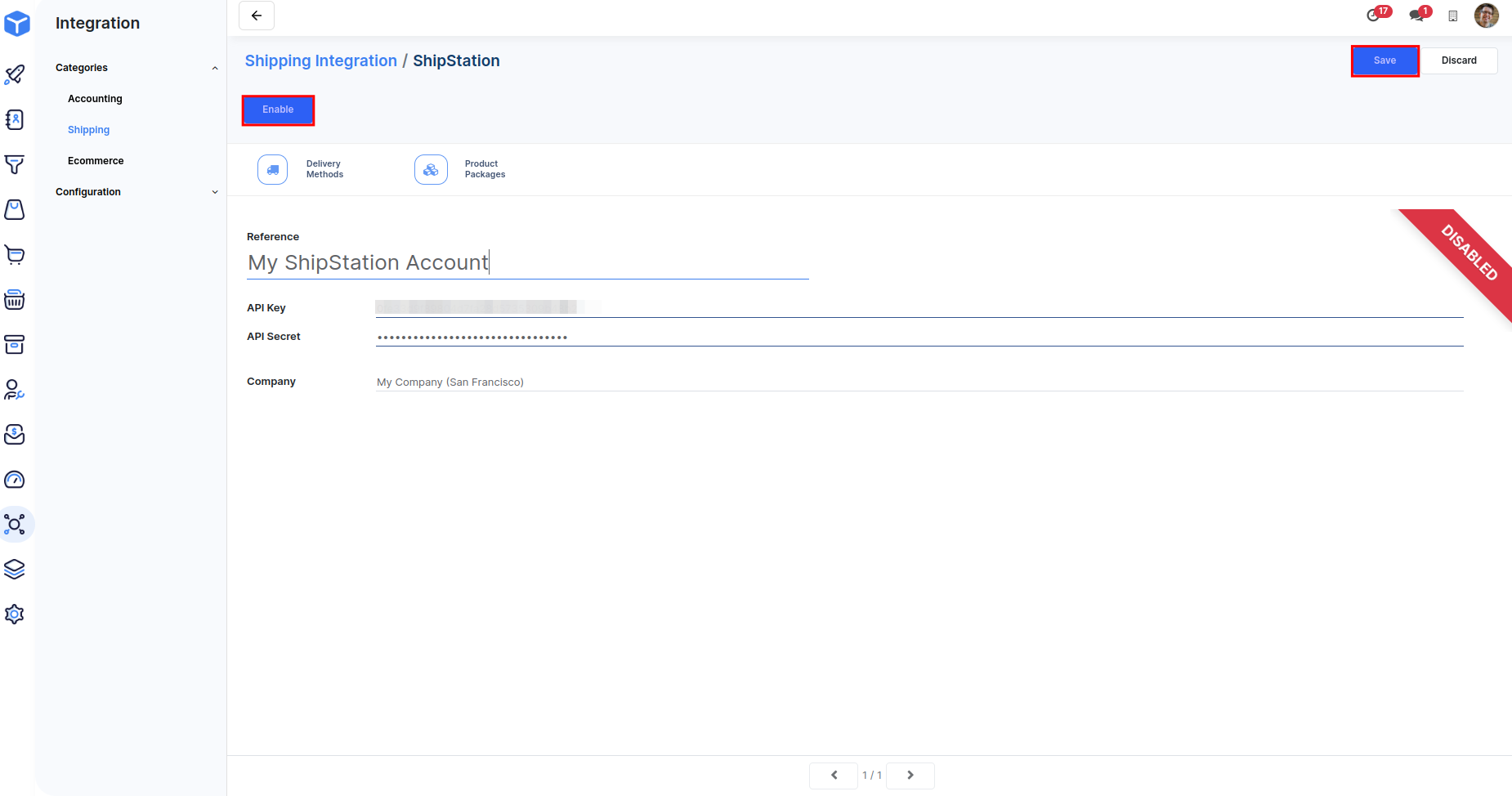This screenshot has height=796, width=1512.
Task: Open chat messages icon with 1 badge
Action: click(1416, 16)
